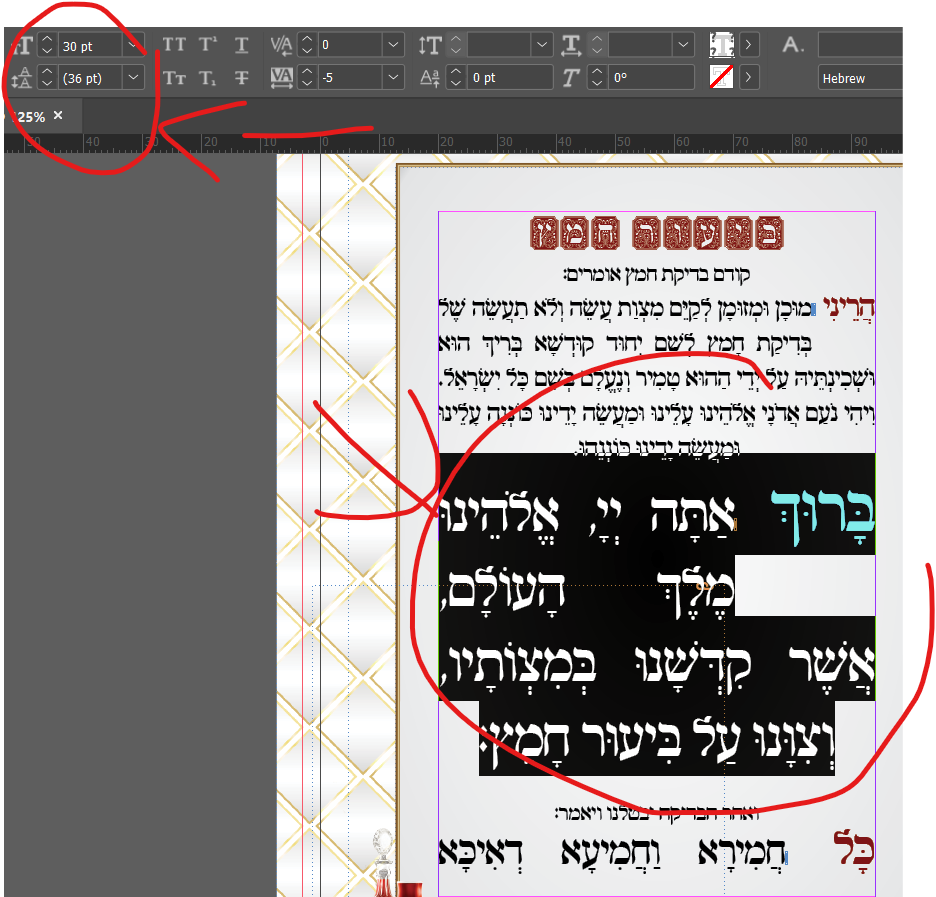Click the decorated Hebrew title heading
Viewport: 936px width, 897px height.
tap(657, 233)
